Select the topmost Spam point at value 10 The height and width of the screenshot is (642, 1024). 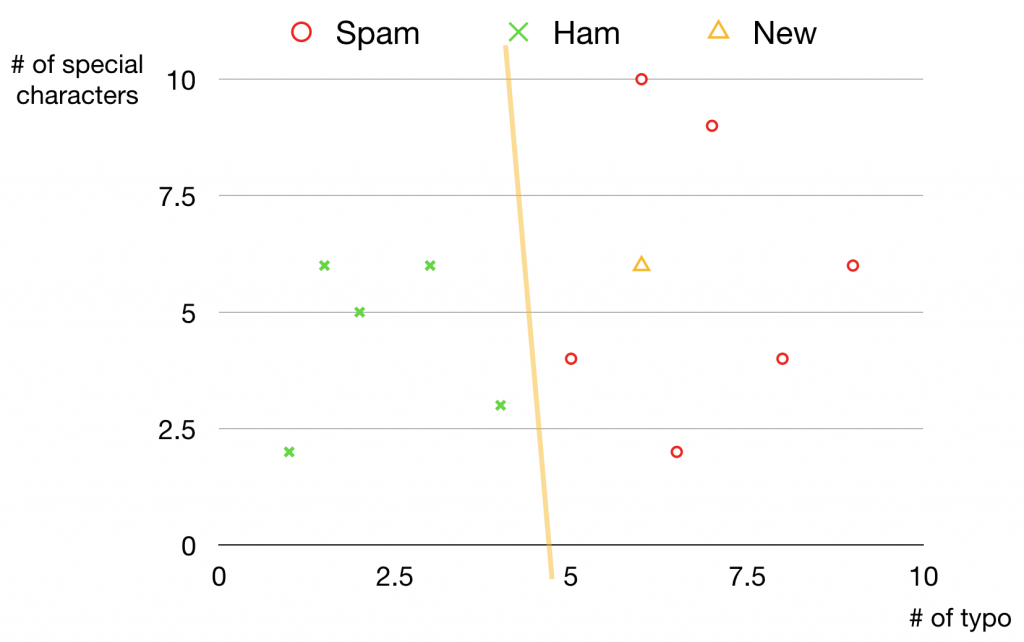point(641,79)
